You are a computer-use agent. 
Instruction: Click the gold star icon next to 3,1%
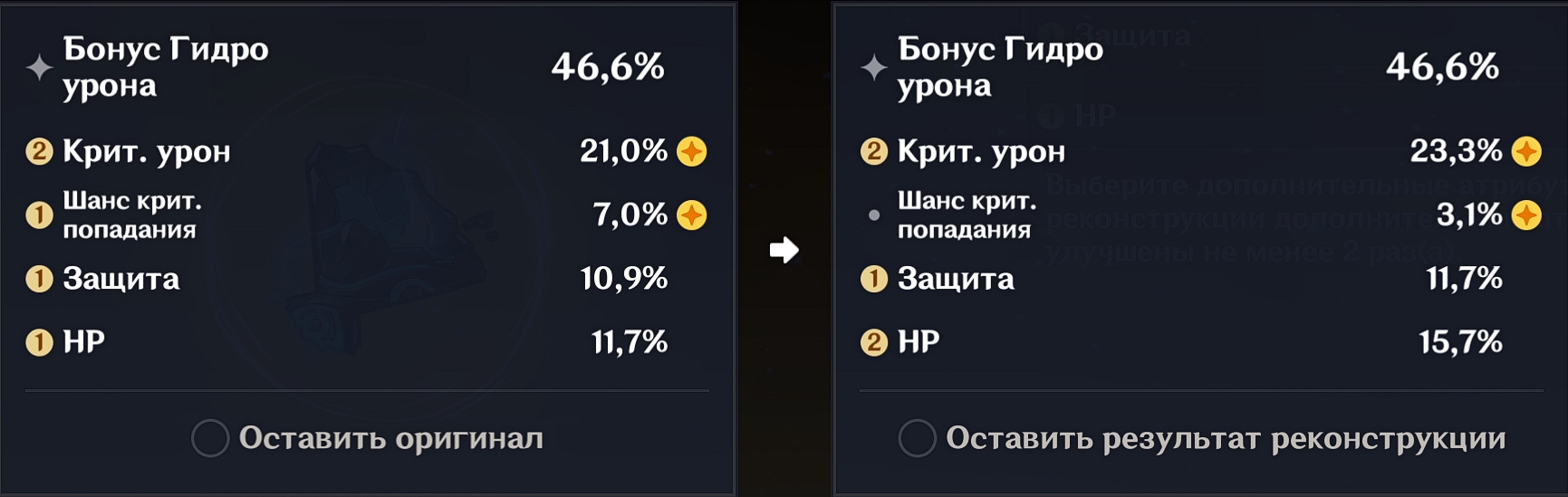pos(1526,215)
